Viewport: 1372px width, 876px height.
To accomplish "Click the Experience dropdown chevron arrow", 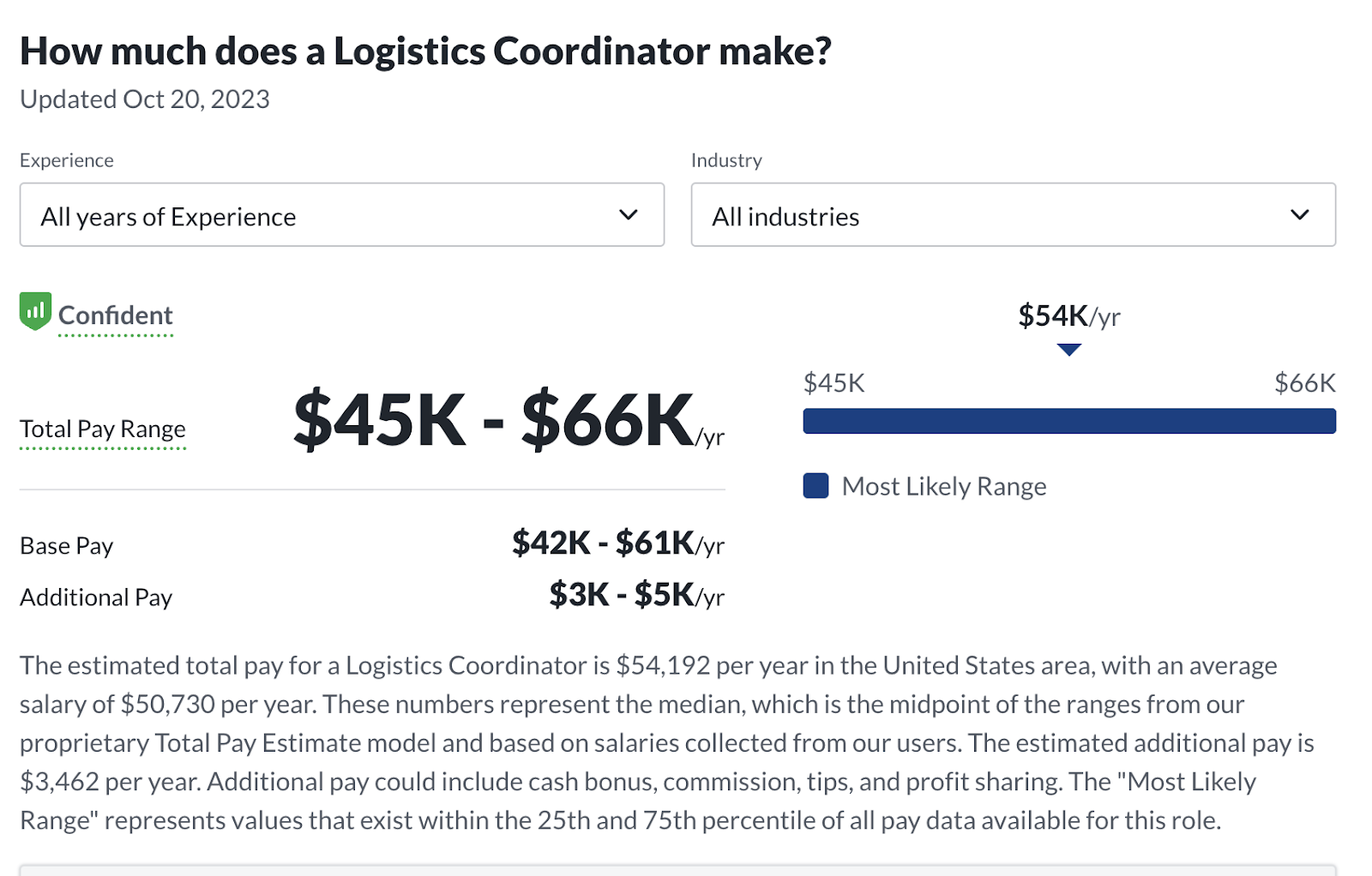I will click(x=629, y=215).
